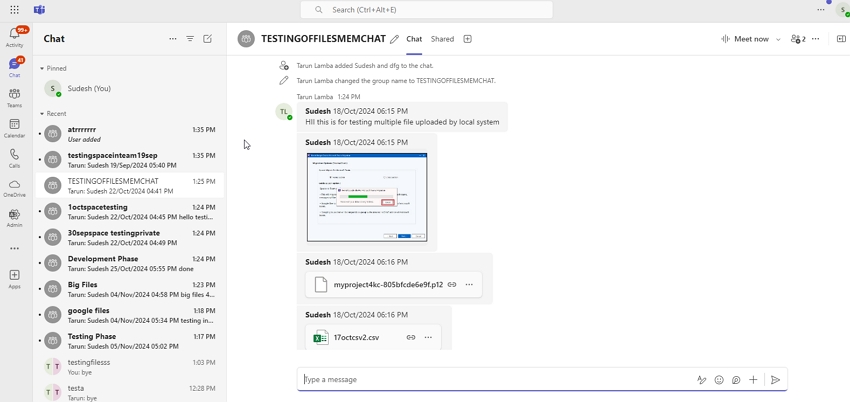Switch to the Shared tab
Screen dimensions: 850x402
[442, 39]
